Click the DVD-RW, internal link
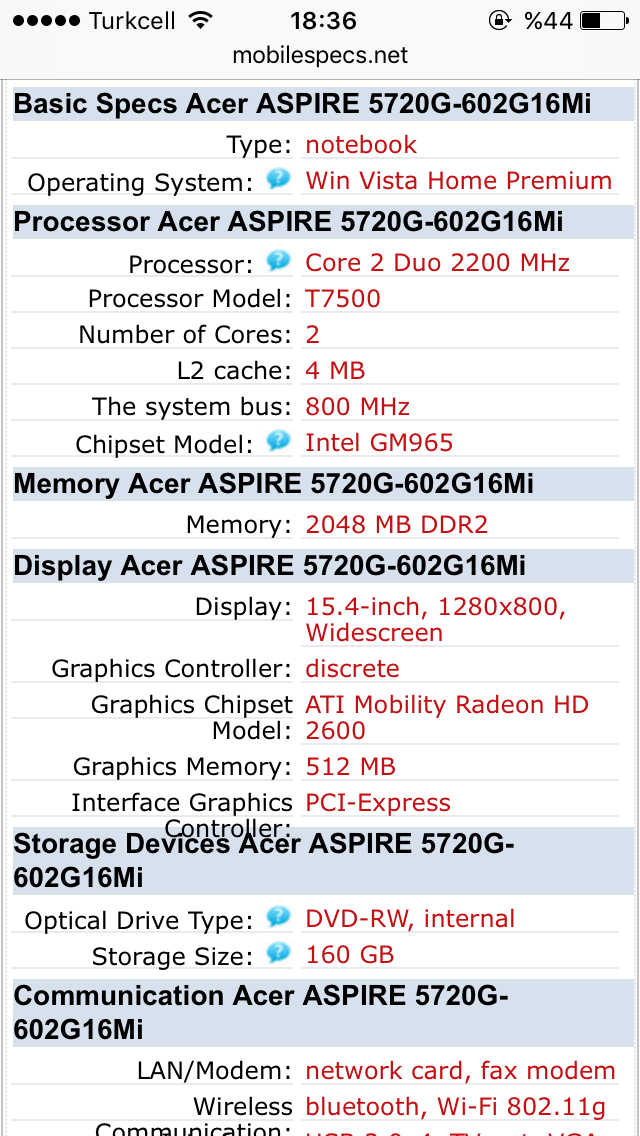 [410, 919]
